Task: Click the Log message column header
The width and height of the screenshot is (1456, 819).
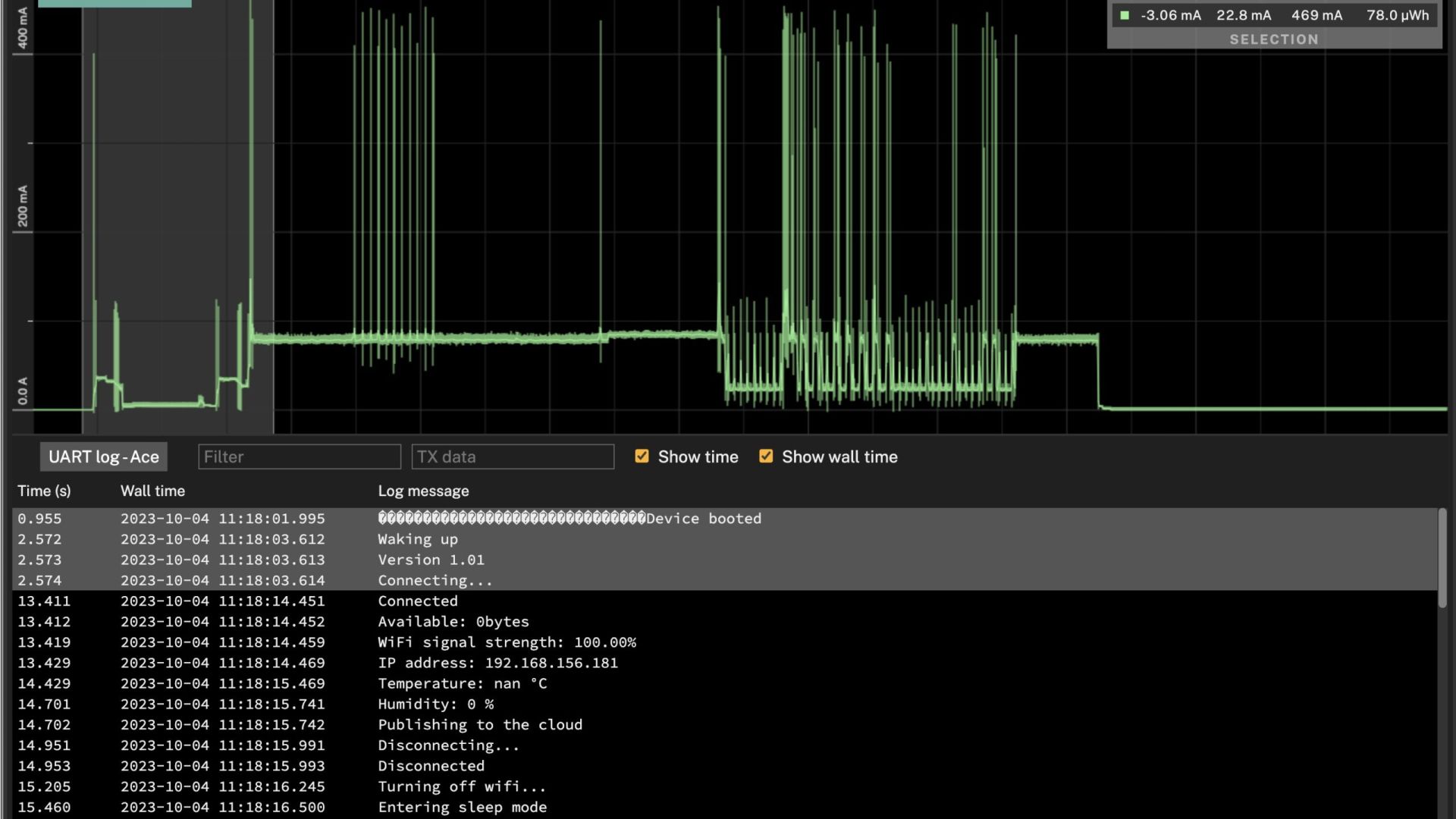Action: (423, 491)
